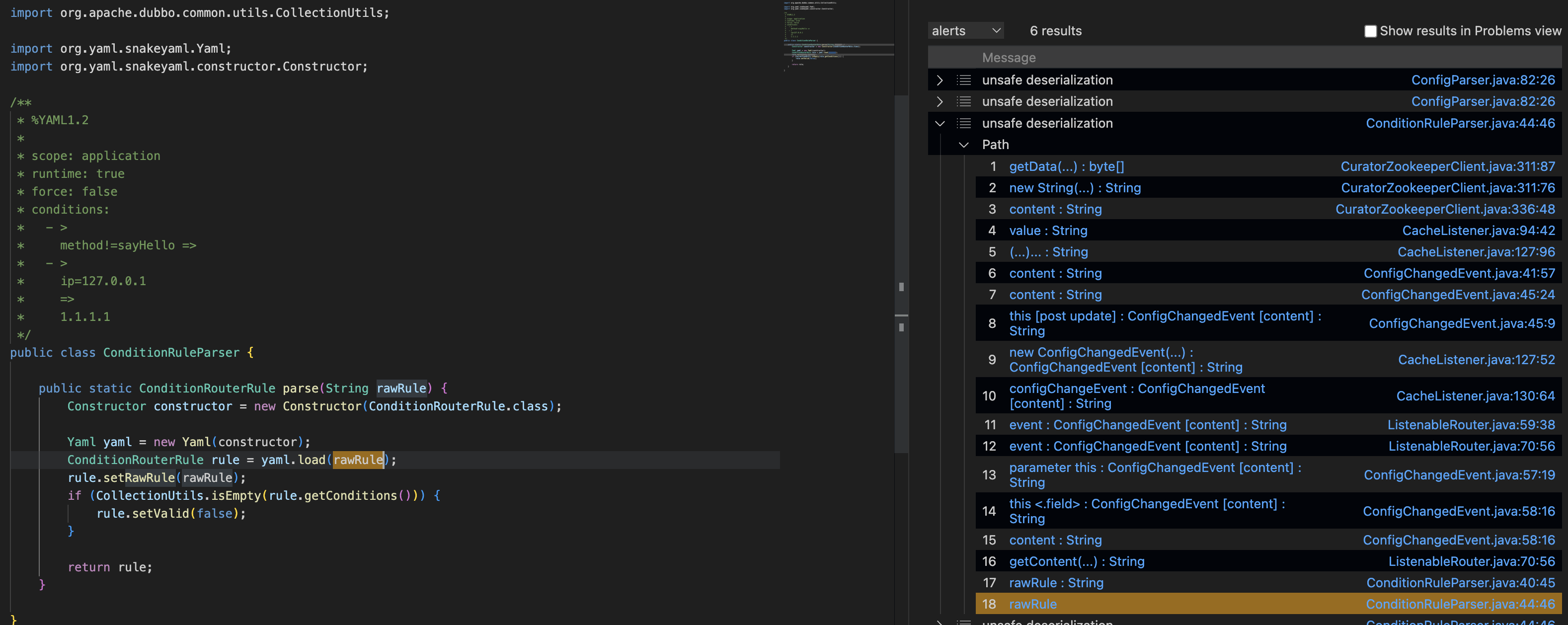Click rule.setValid(false) line

[171, 514]
